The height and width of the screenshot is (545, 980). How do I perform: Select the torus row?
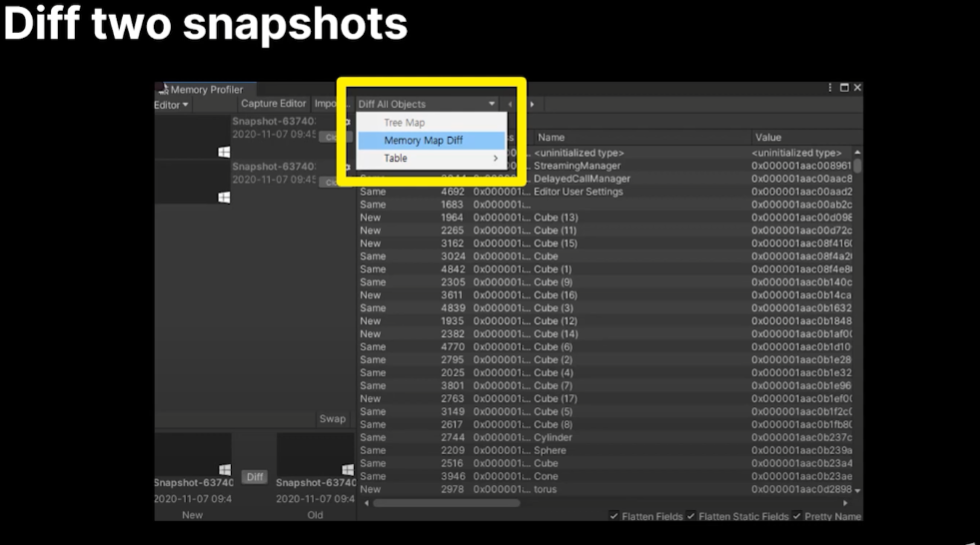(x=605, y=489)
